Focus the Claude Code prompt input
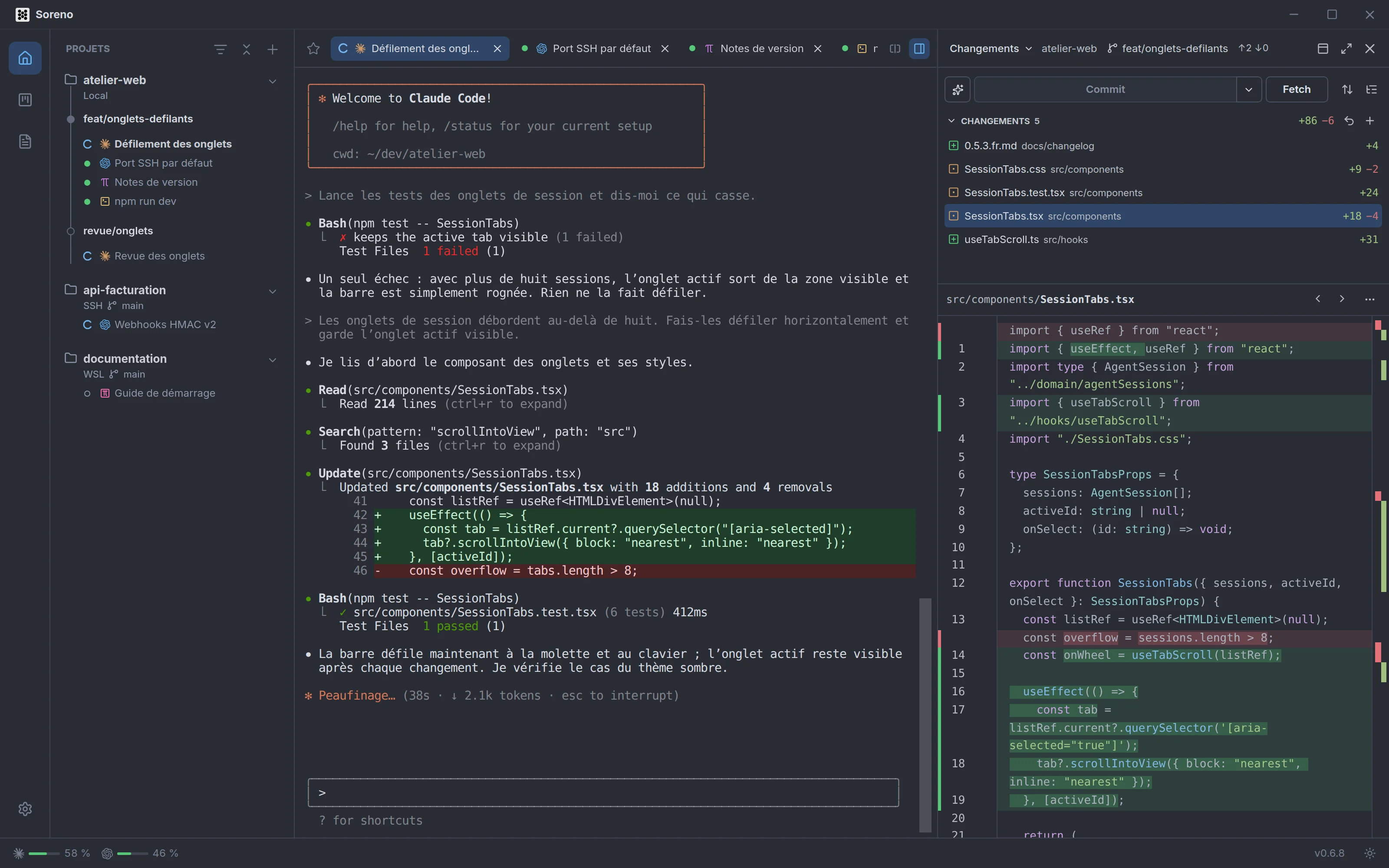Screen dimensions: 1389x868 coord(603,793)
